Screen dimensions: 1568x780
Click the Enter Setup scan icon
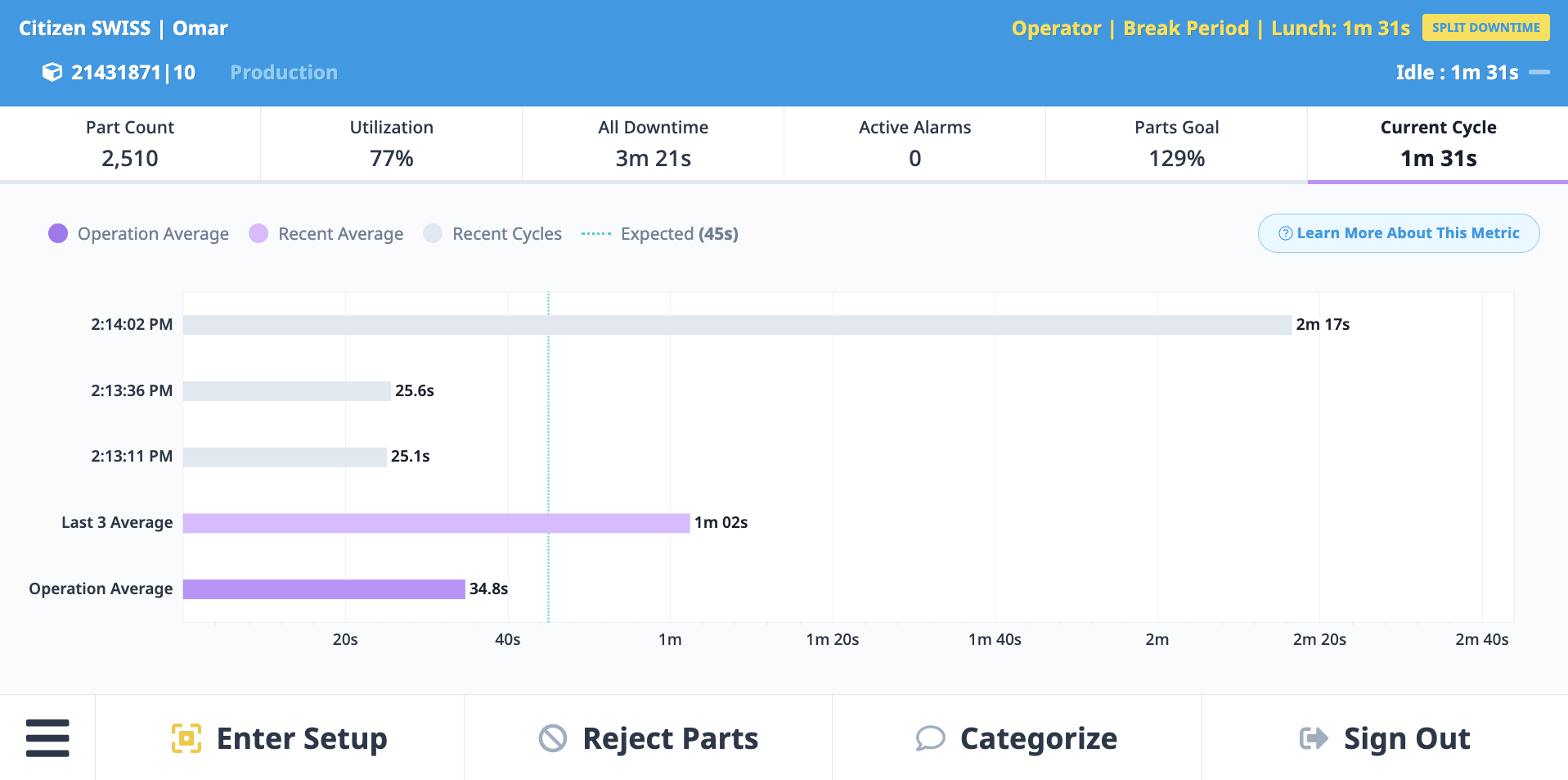click(186, 738)
